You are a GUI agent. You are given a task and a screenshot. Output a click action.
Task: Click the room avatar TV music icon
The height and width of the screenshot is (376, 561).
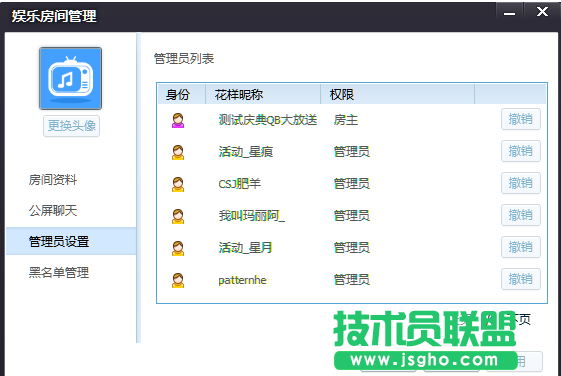[x=70, y=78]
